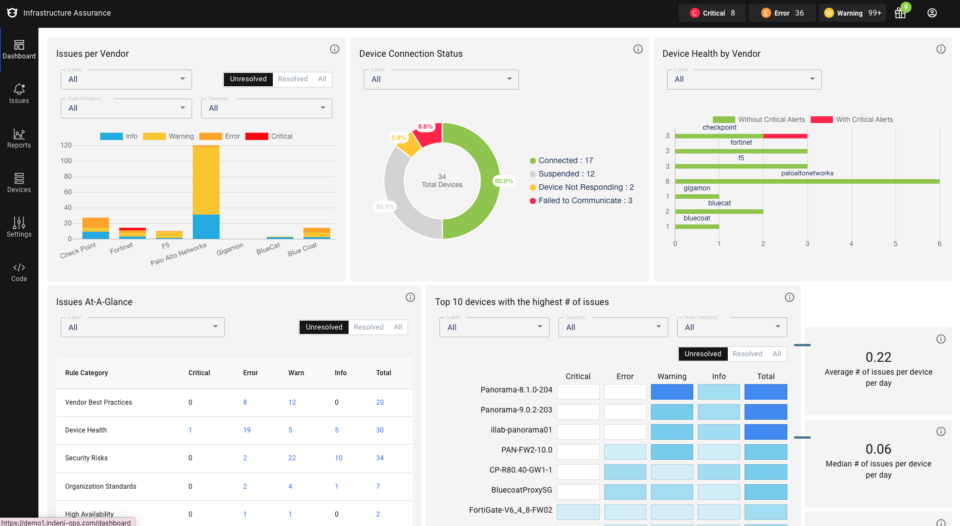Click info icon on Device Connection Status
960x526 pixels.
point(638,50)
